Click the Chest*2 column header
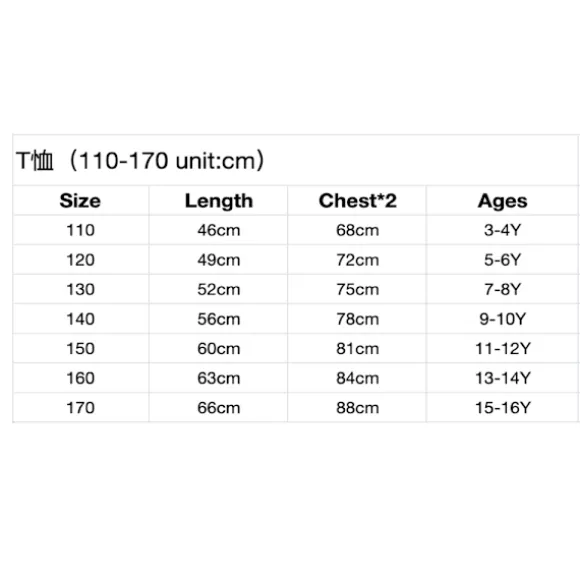The width and height of the screenshot is (580, 580). tap(357, 200)
